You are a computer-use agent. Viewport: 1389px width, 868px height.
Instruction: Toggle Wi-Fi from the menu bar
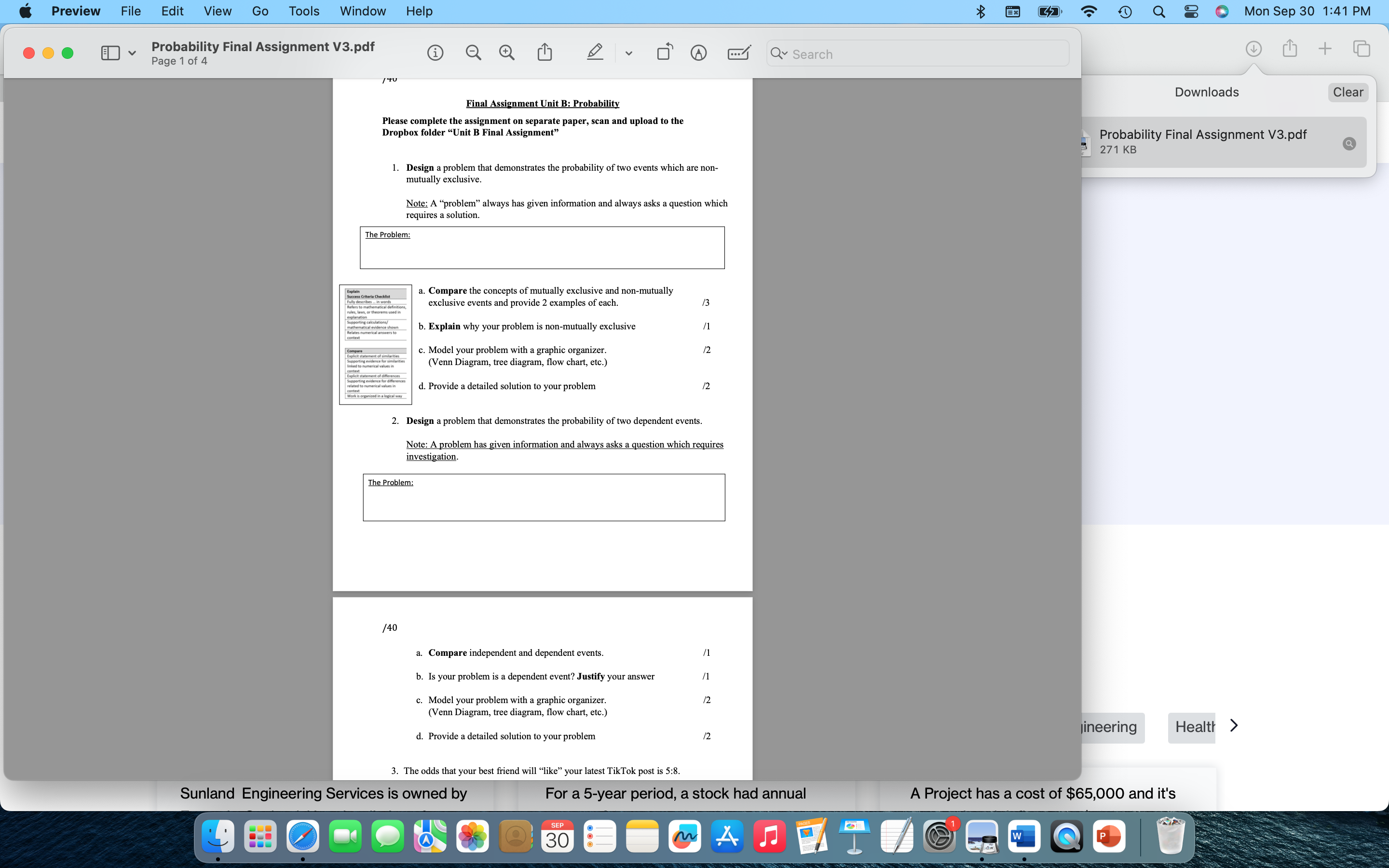click(1088, 11)
